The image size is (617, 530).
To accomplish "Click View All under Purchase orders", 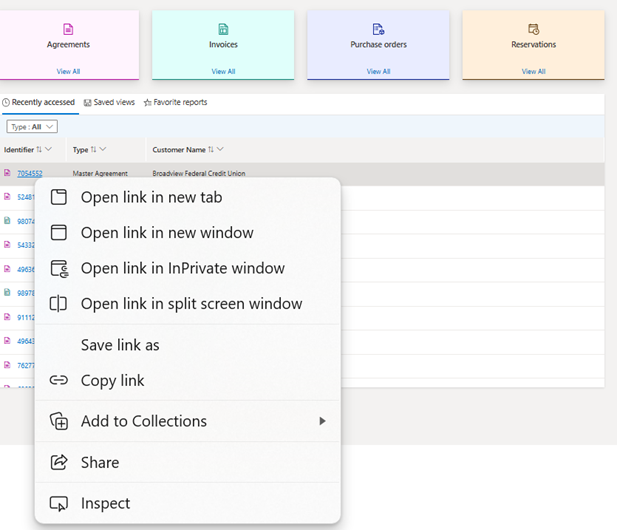I will pos(378,71).
